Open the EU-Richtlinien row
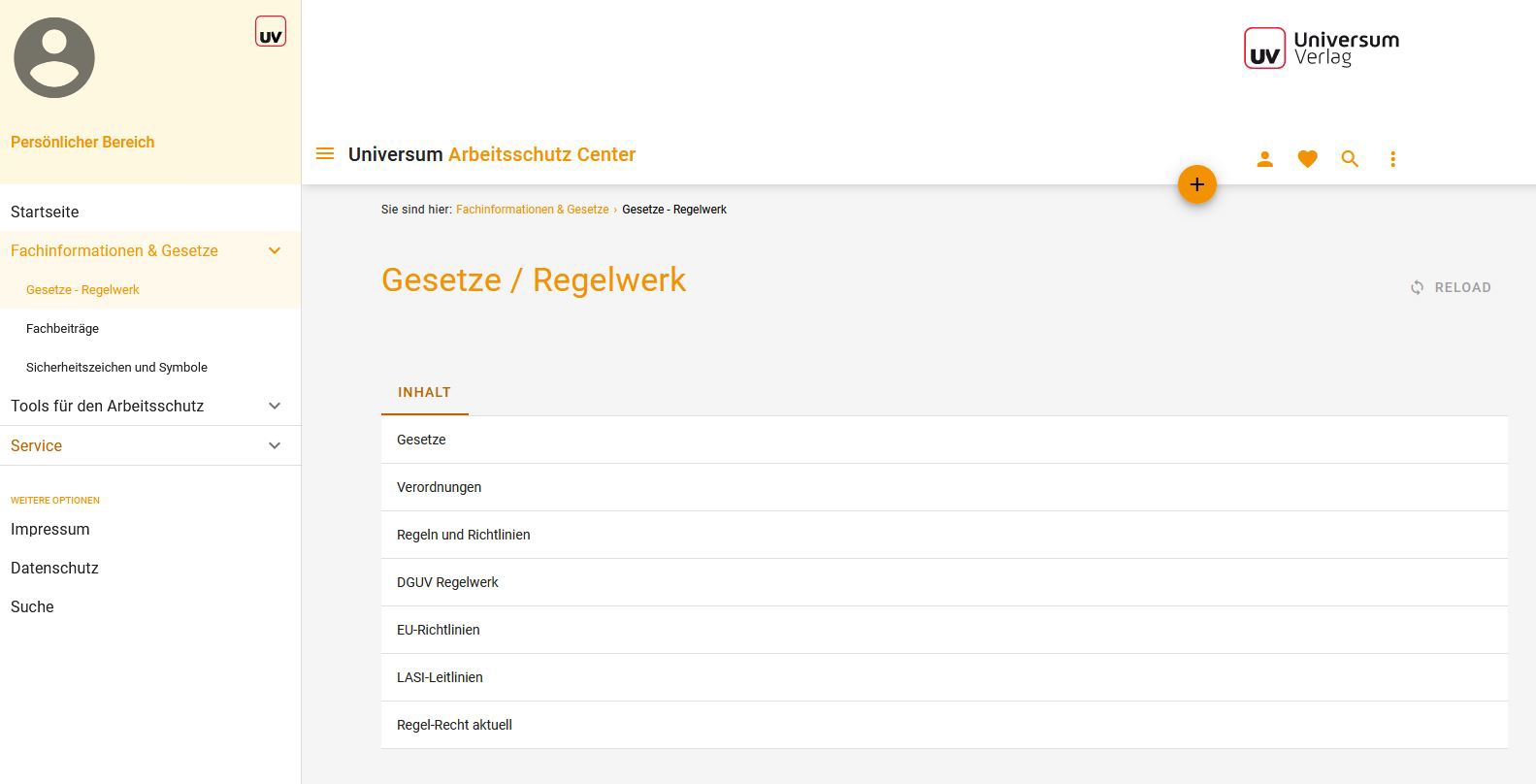Viewport: 1536px width, 784px height. 944,630
